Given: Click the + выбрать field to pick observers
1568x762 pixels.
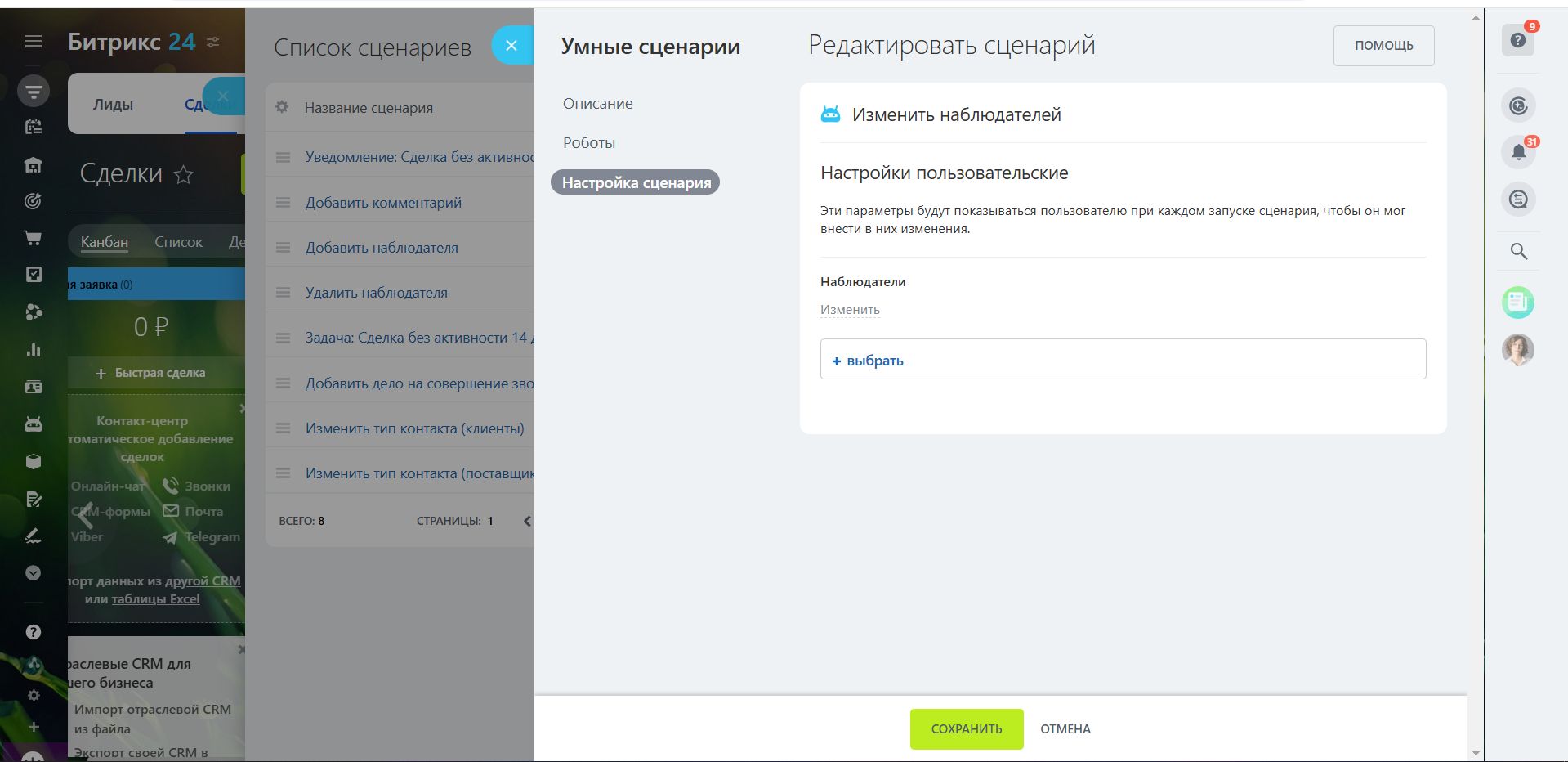Looking at the screenshot, I should click(x=1123, y=360).
